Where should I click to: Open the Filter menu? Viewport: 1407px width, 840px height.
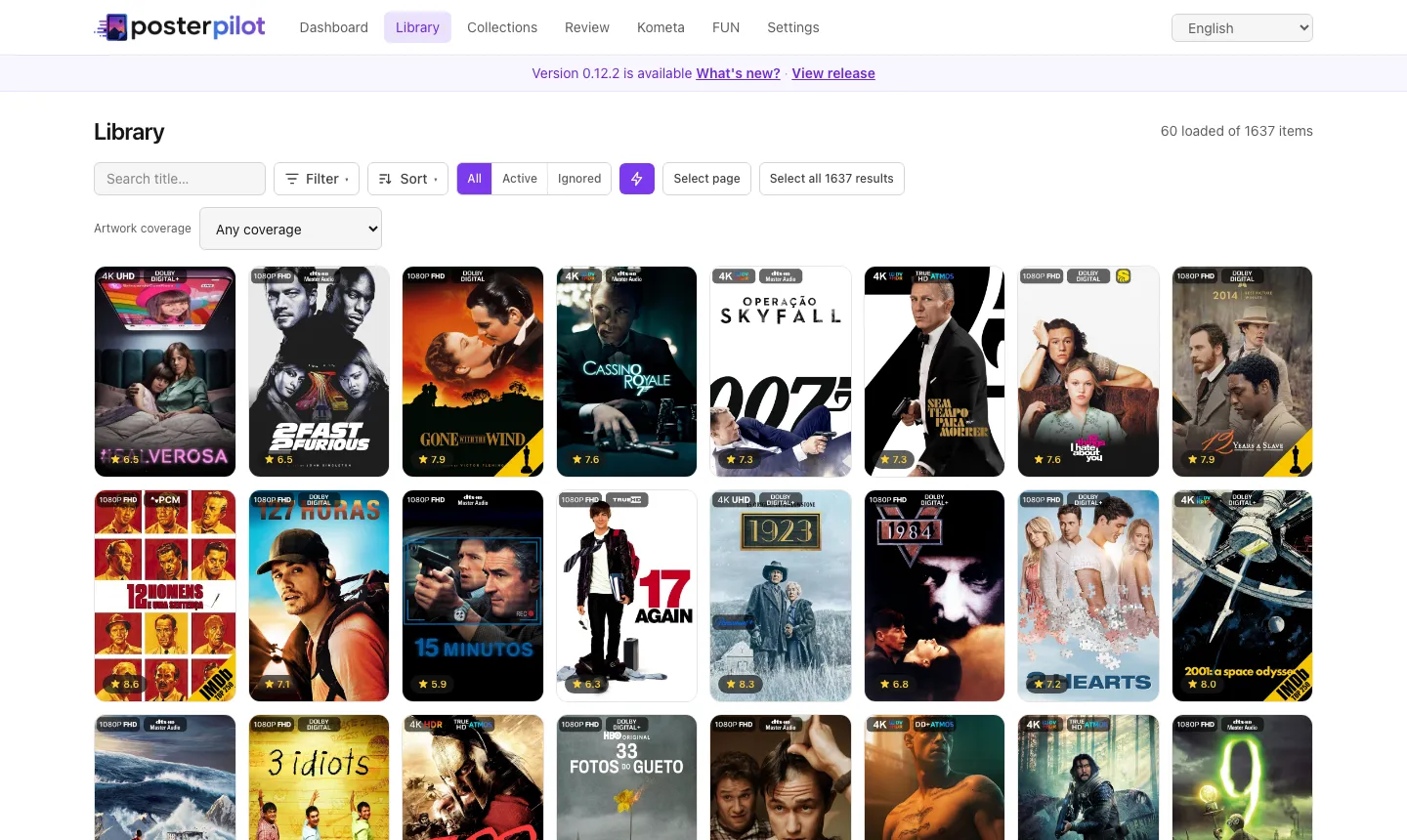pyautogui.click(x=317, y=179)
